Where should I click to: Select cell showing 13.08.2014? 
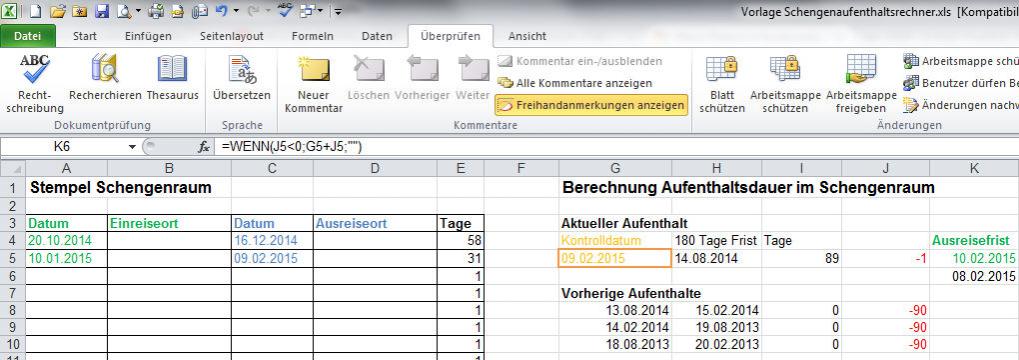click(615, 310)
